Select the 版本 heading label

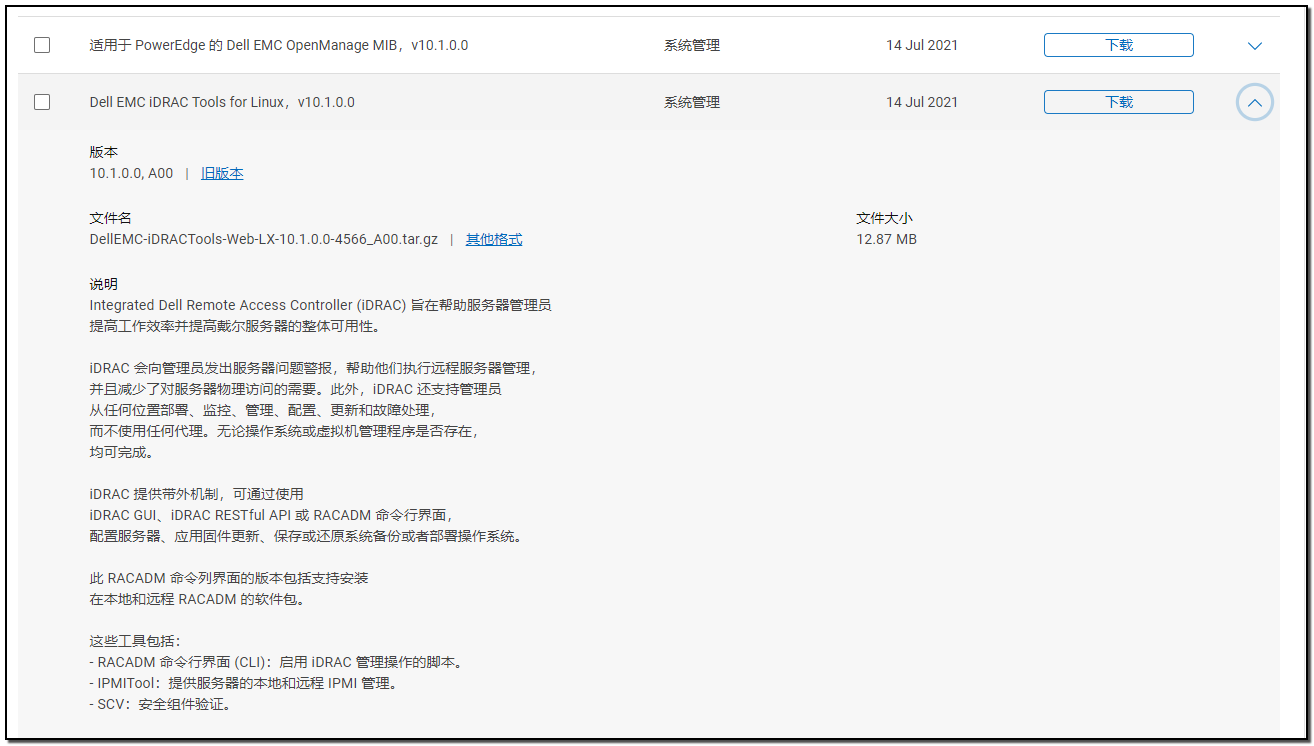click(x=104, y=152)
